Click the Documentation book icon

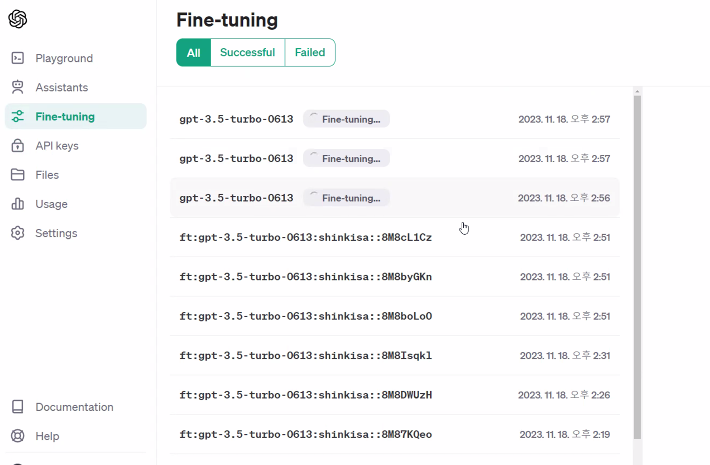[x=18, y=407]
